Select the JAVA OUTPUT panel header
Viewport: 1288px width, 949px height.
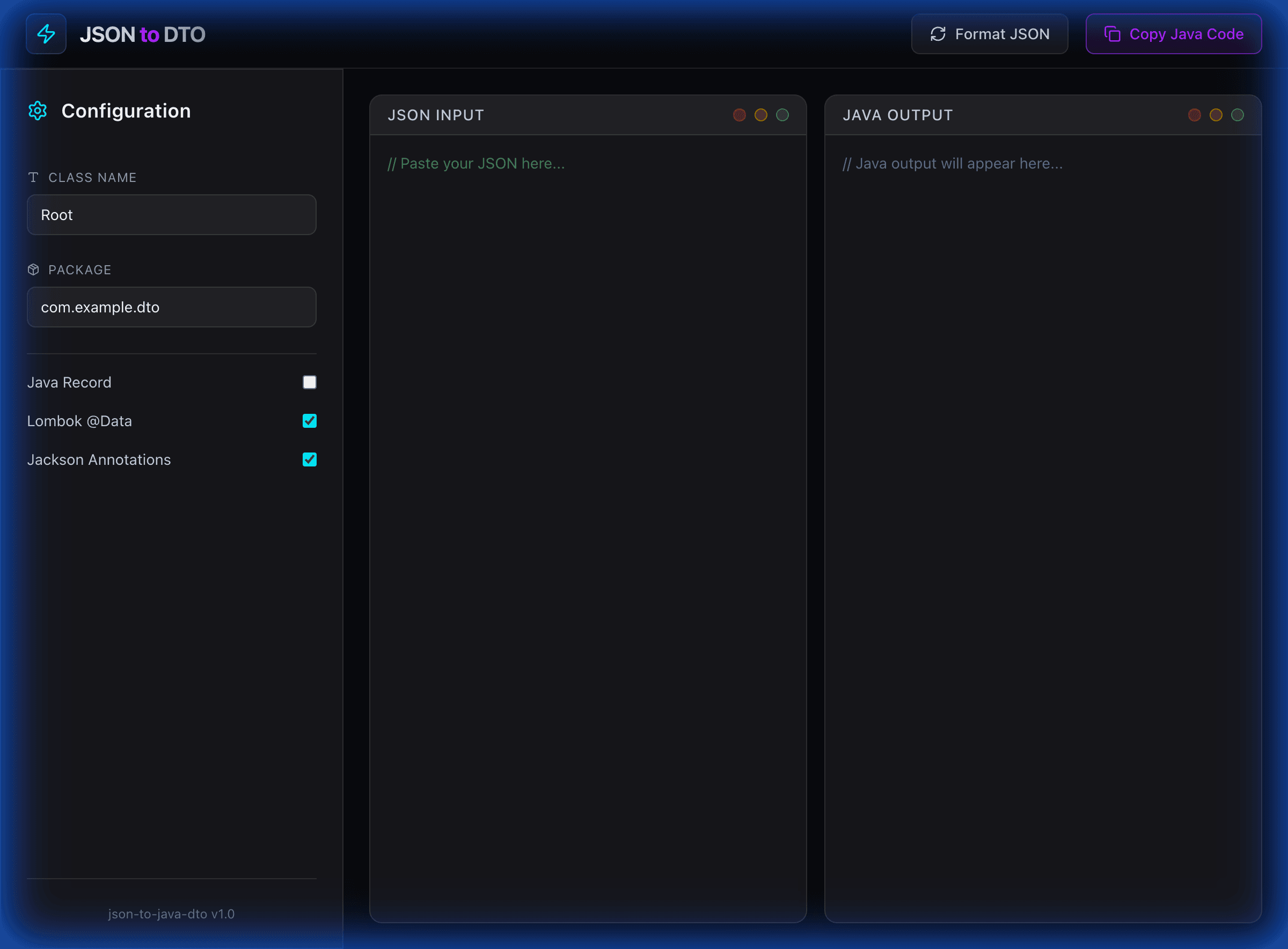[897, 115]
